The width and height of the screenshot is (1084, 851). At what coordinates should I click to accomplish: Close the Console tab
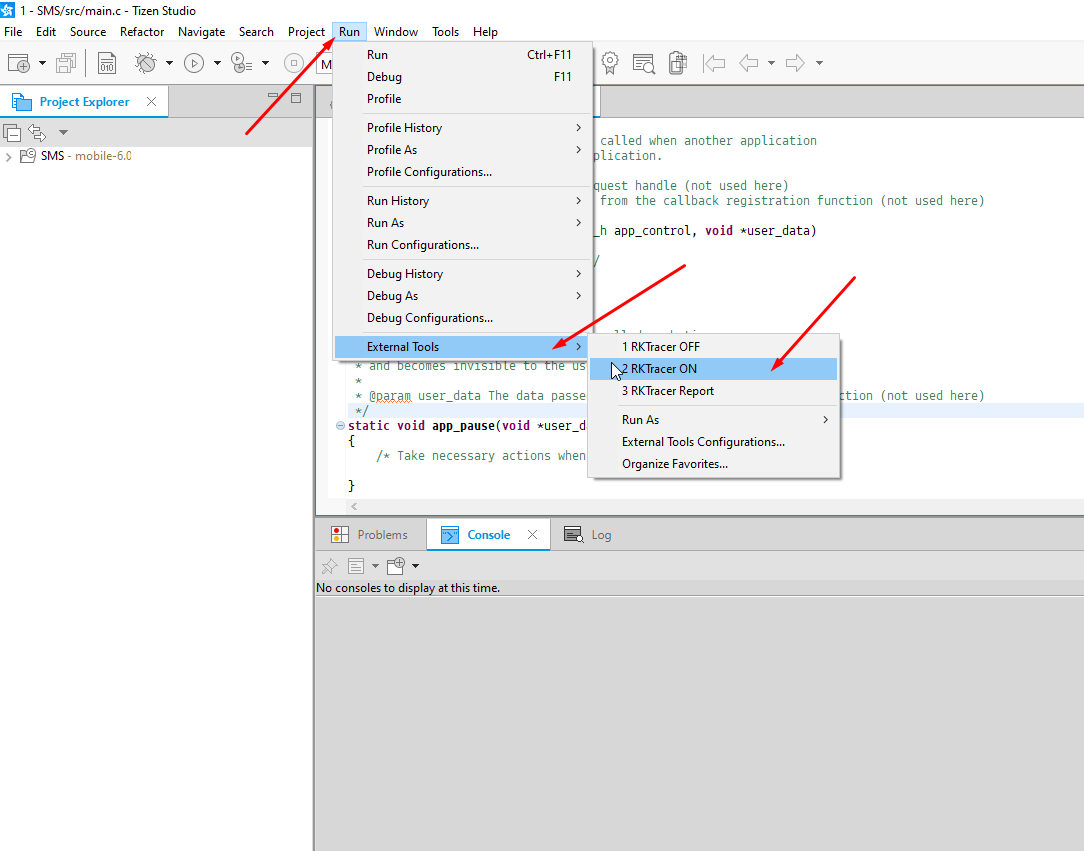click(x=532, y=534)
